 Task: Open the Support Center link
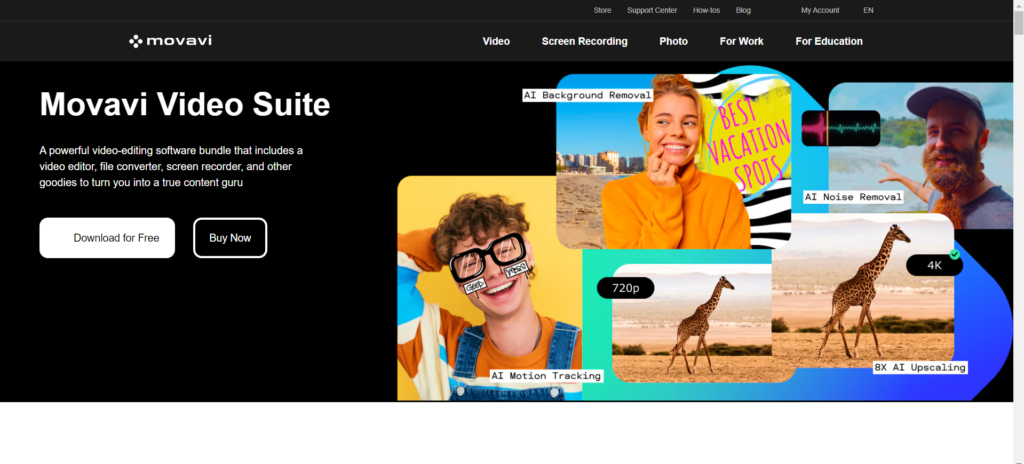(x=652, y=10)
